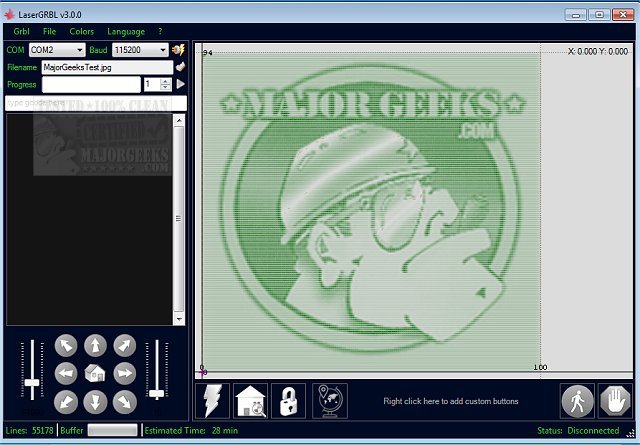640x445 pixels.
Task: Close the LaserGRBL window
Action: pyautogui.click(x=623, y=15)
